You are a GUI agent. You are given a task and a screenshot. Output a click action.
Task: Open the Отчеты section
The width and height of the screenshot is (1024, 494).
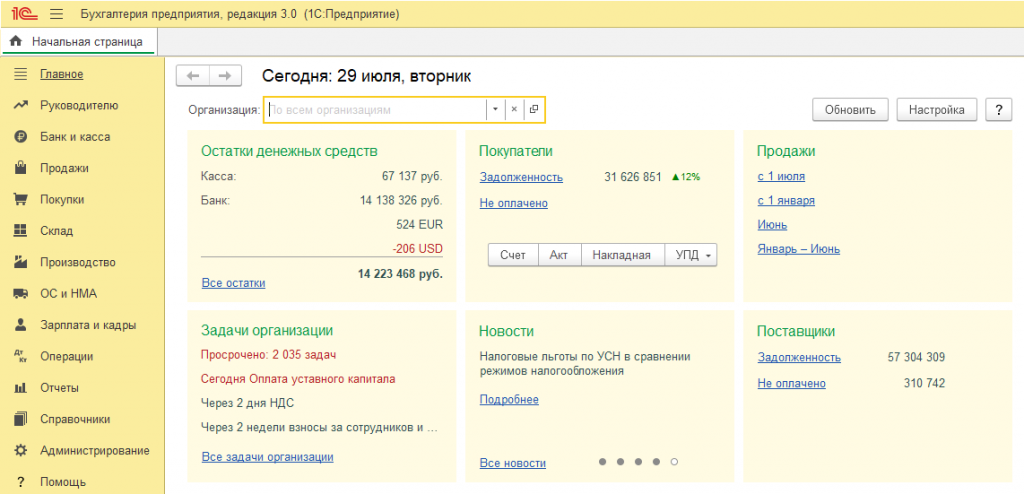point(59,387)
